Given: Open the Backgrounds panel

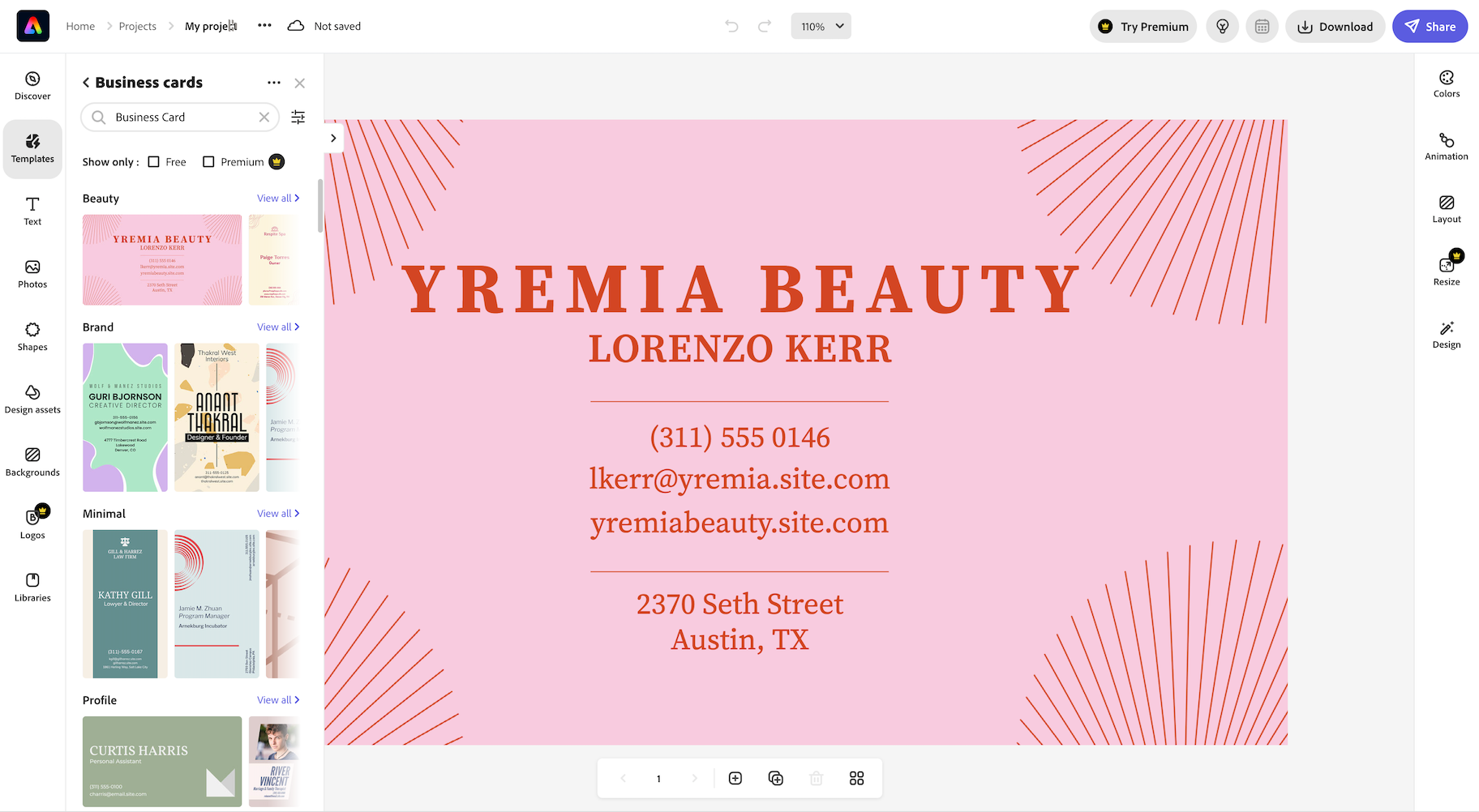Looking at the screenshot, I should [x=32, y=462].
